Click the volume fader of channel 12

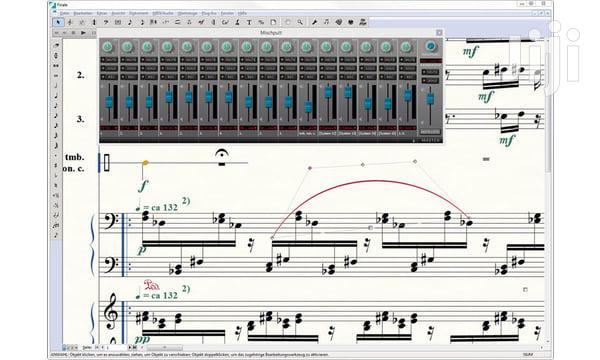coord(328,92)
